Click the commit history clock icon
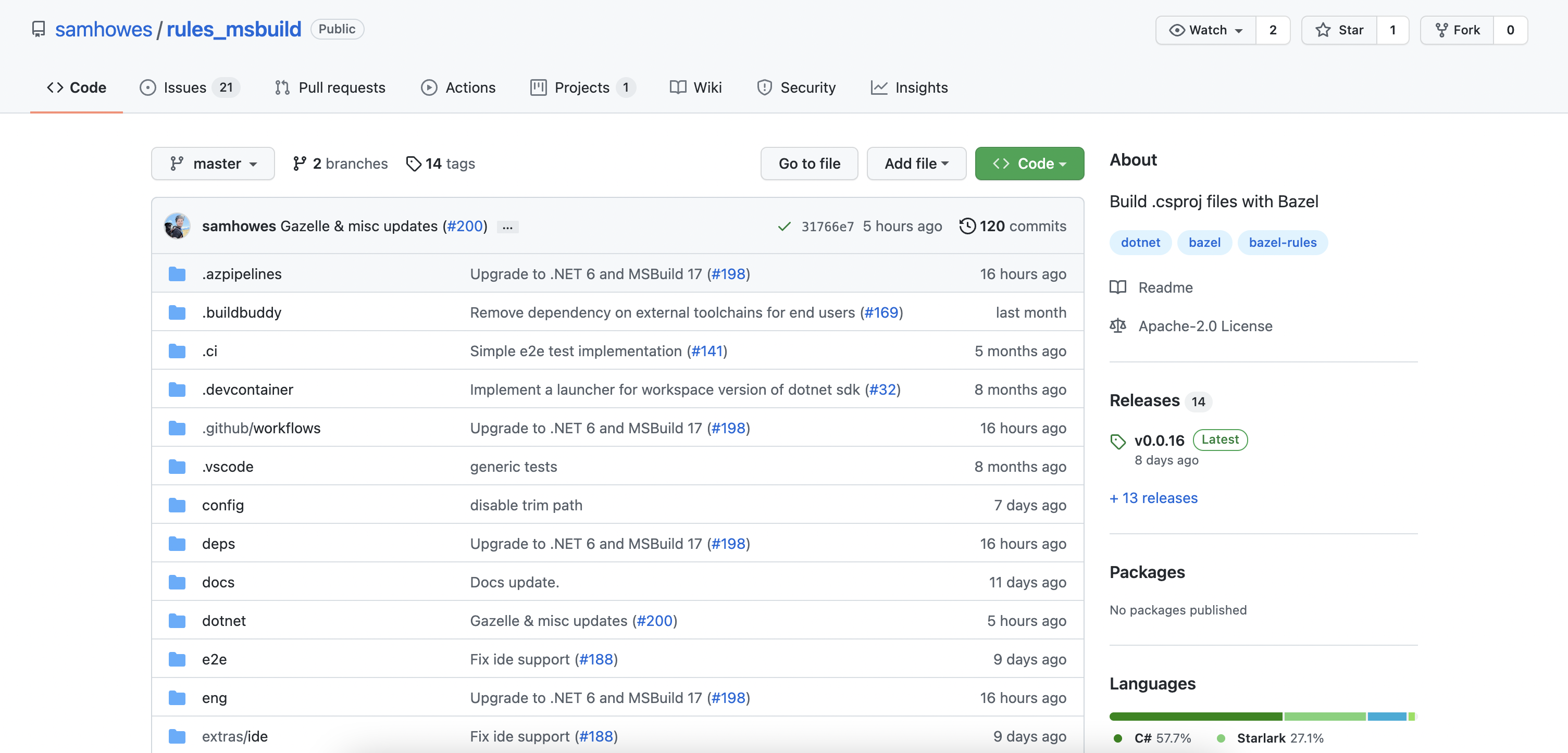Image resolution: width=1568 pixels, height=753 pixels. [967, 225]
